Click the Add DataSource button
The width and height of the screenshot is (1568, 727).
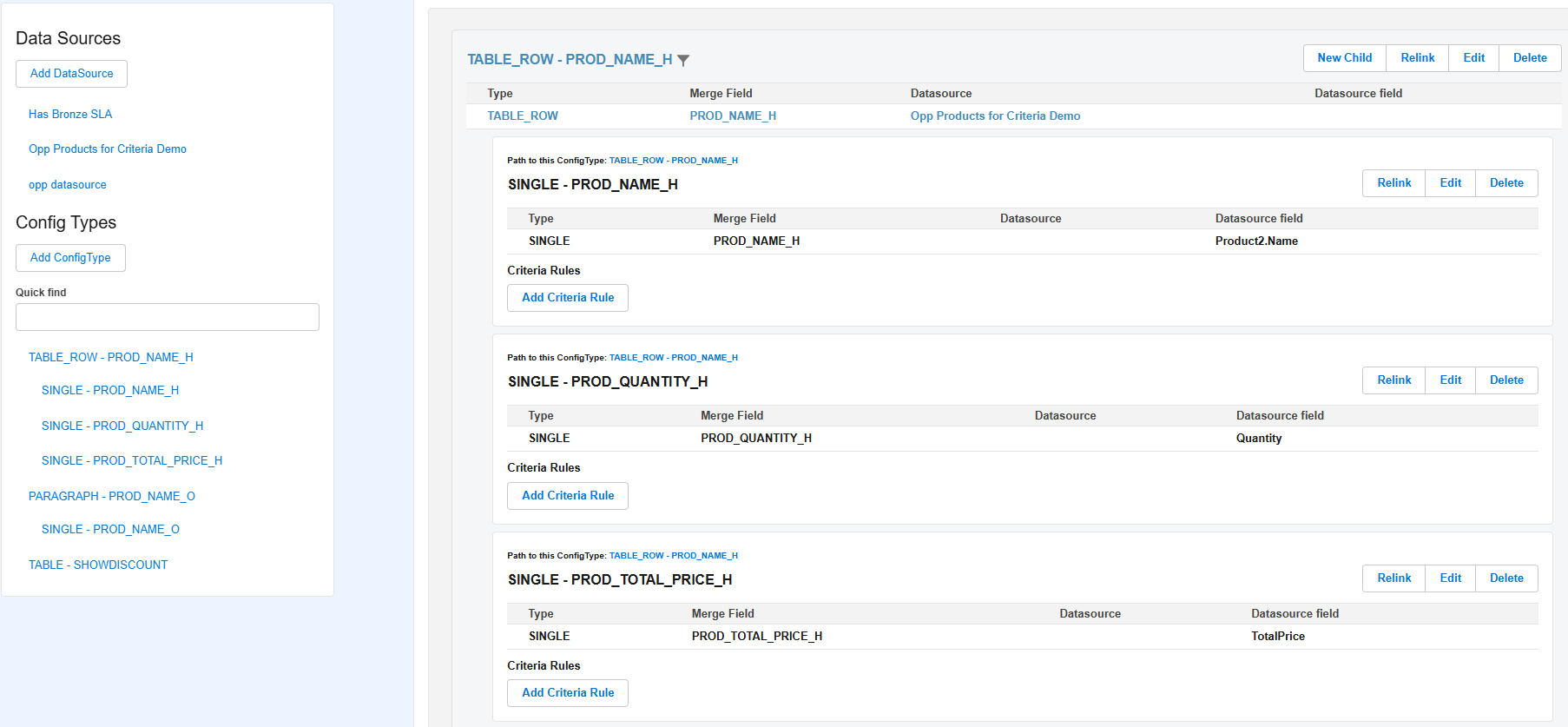(71, 74)
